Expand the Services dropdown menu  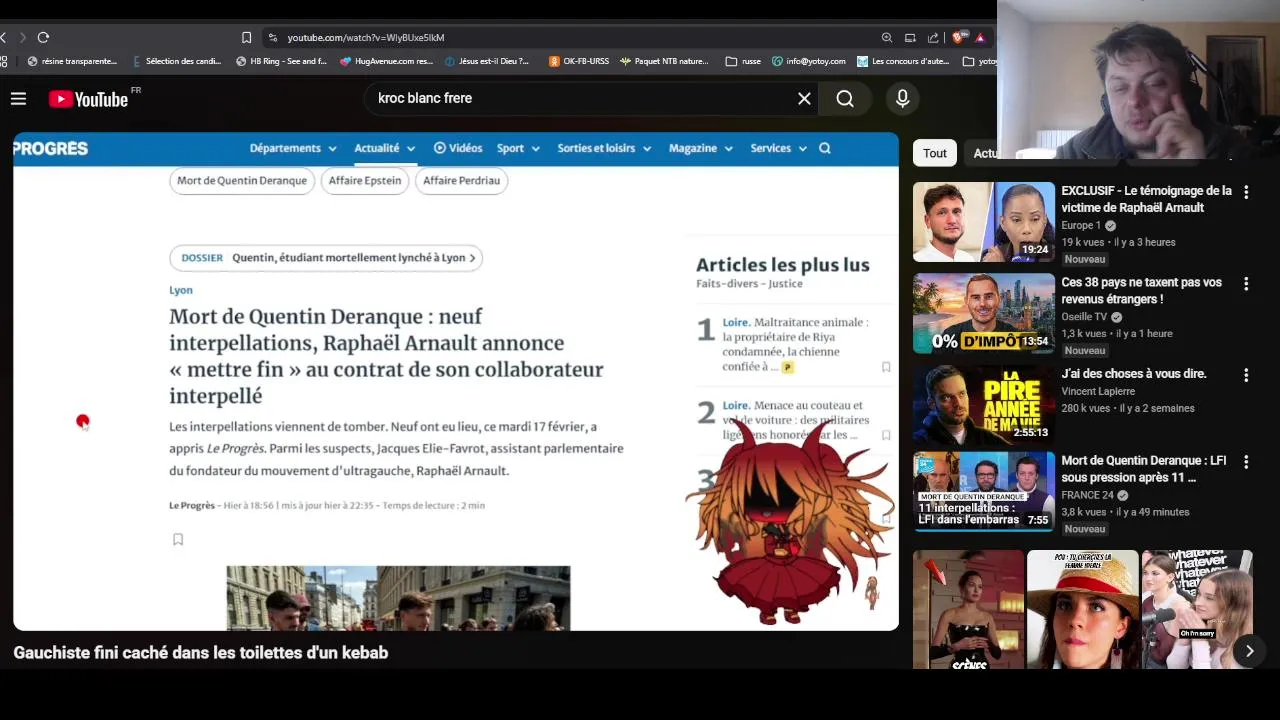[778, 148]
